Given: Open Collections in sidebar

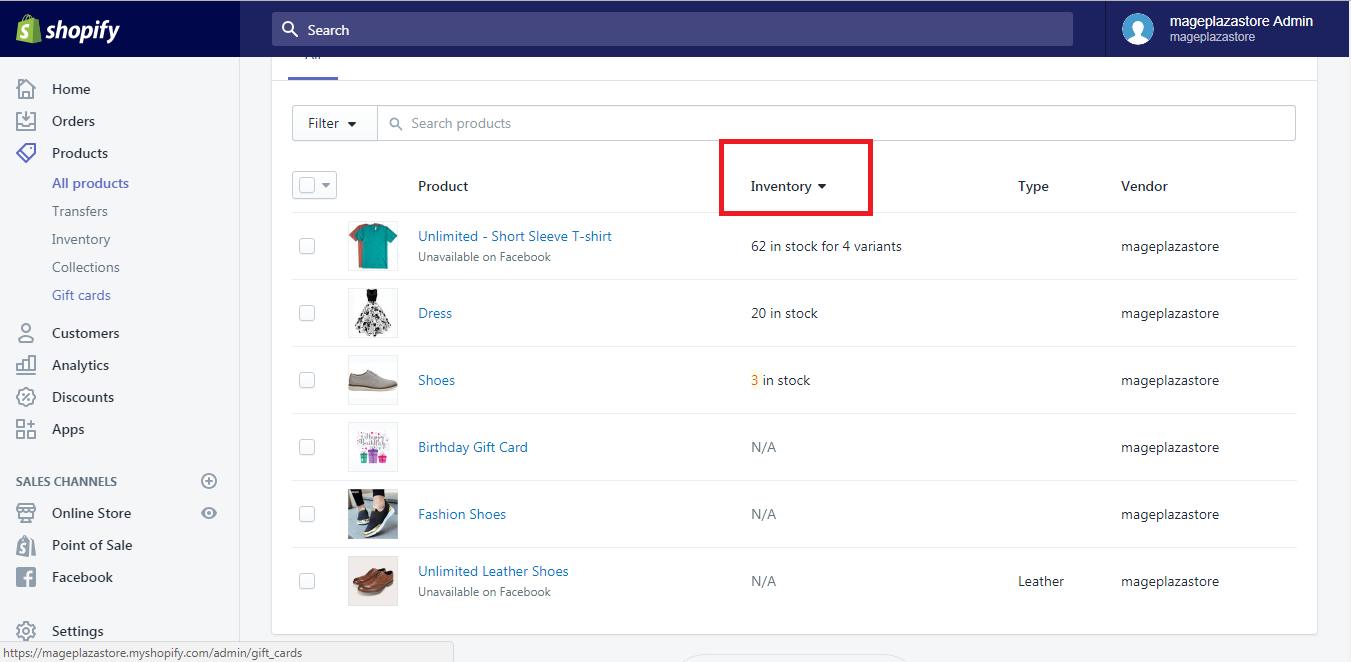Looking at the screenshot, I should click(86, 267).
